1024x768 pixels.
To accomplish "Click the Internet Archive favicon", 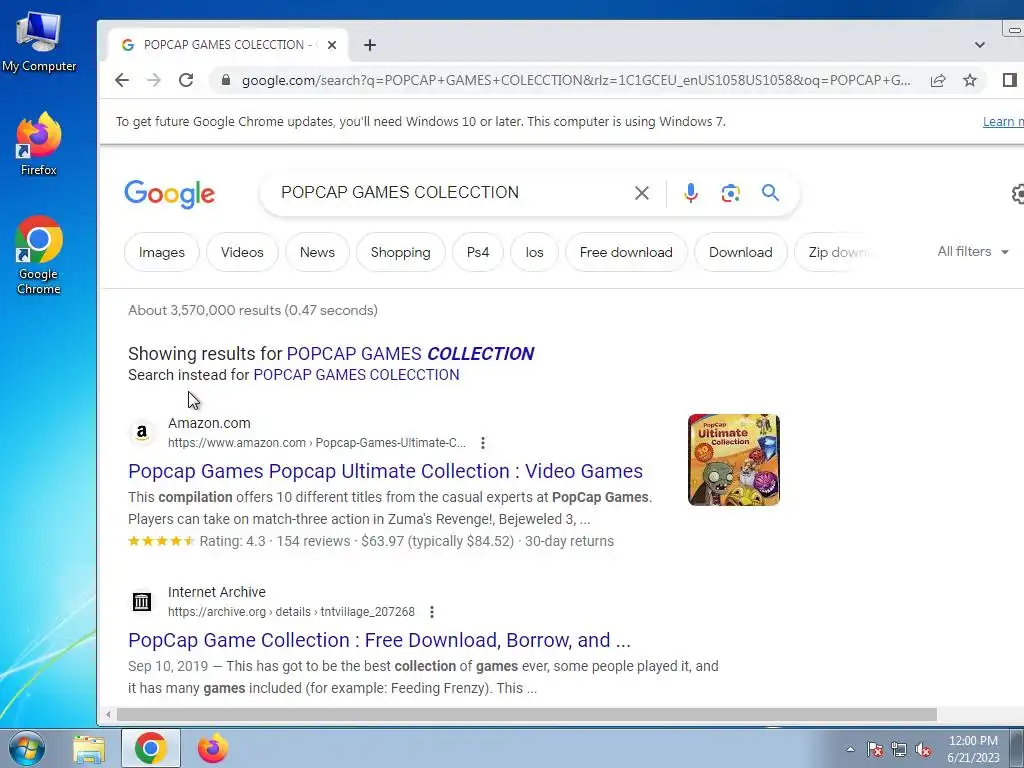I will tap(142, 601).
